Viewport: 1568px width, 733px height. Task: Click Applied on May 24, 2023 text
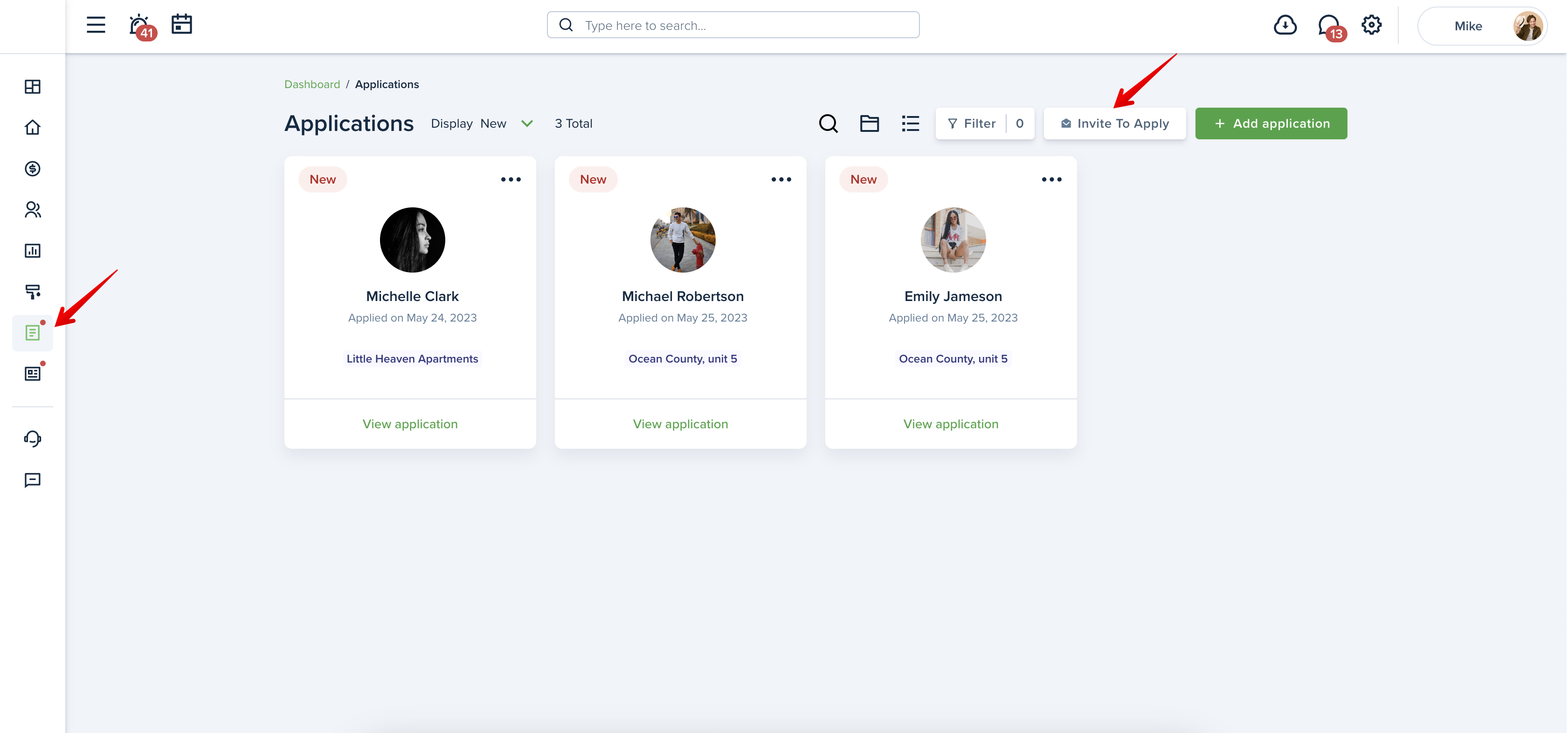[412, 318]
